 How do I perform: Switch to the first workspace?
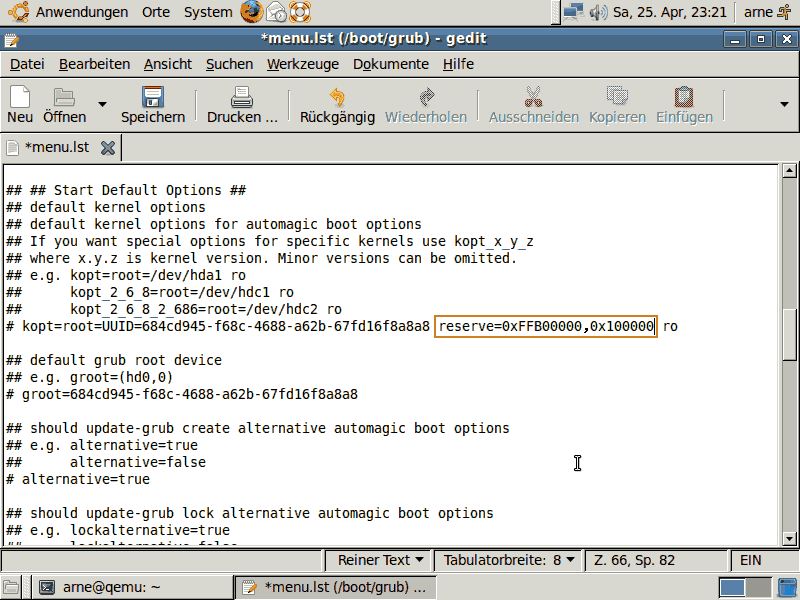(732, 588)
